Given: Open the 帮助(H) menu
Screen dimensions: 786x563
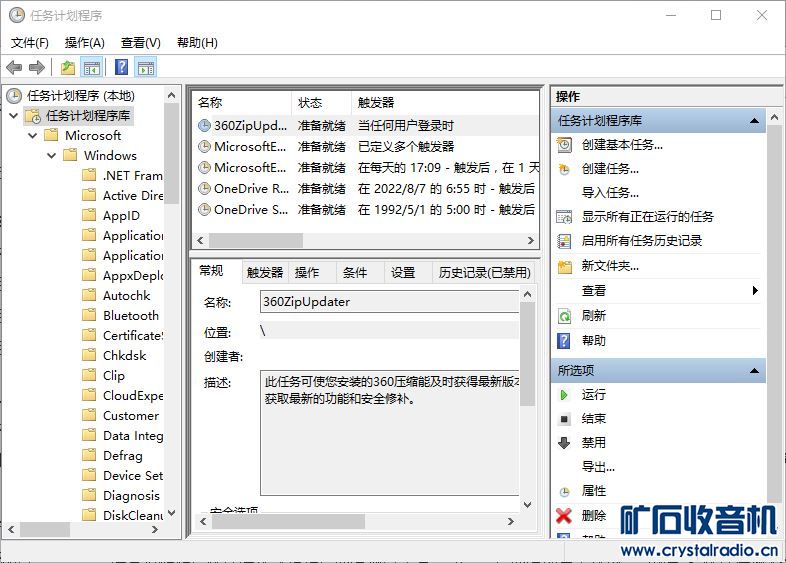Looking at the screenshot, I should coord(198,43).
